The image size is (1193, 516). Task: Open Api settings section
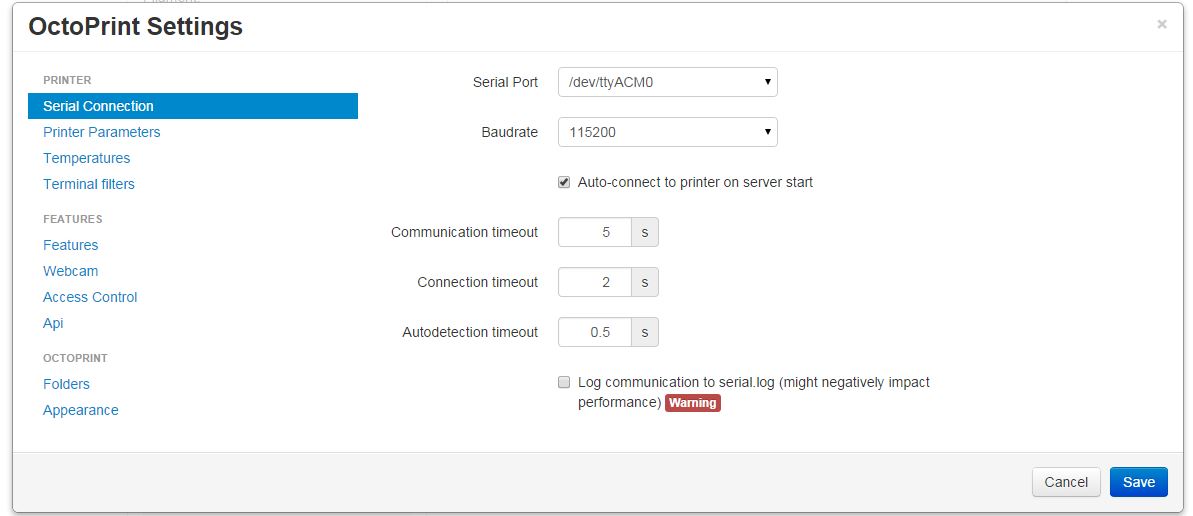[53, 323]
